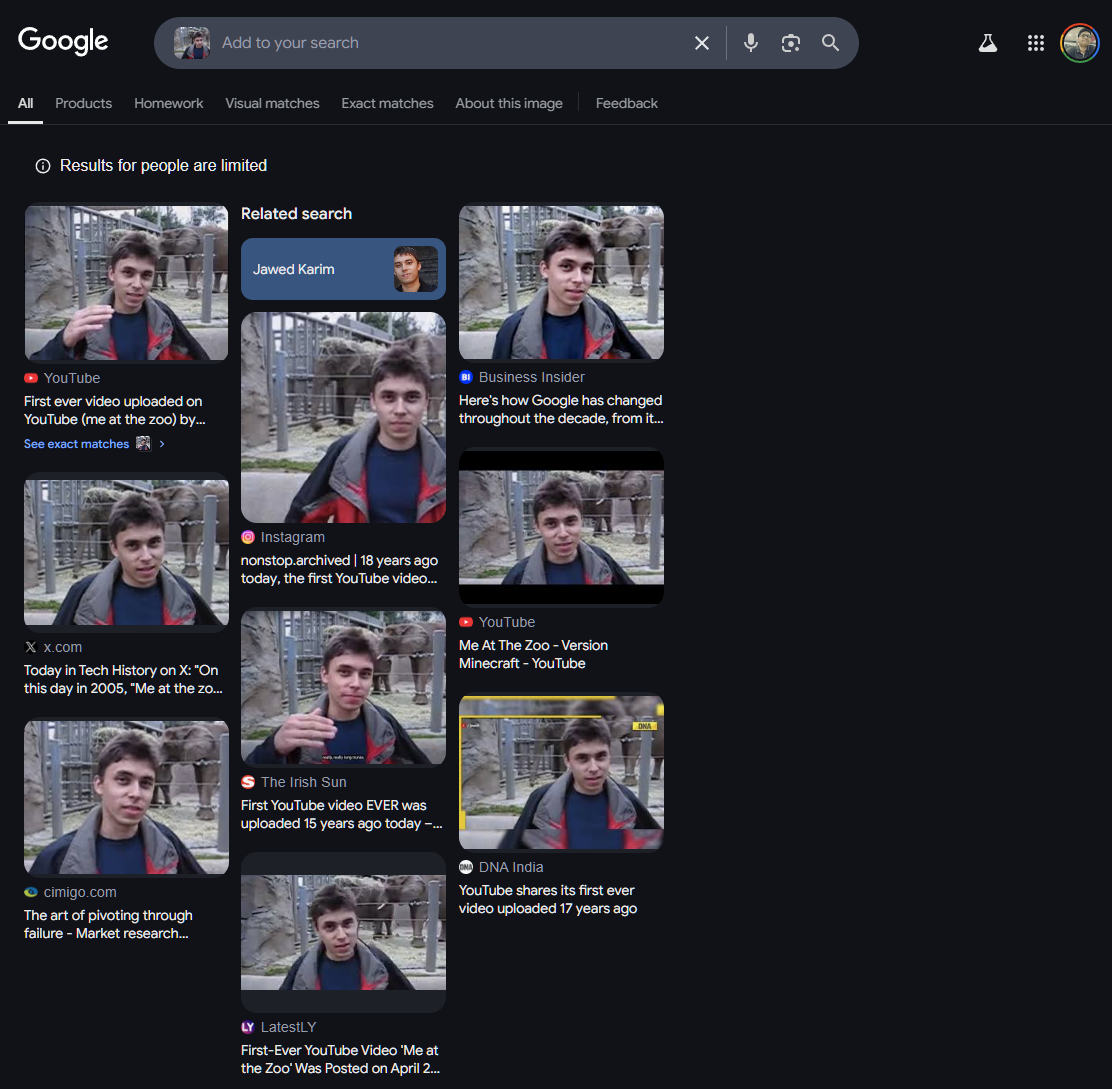Open 'Here's how Google has changed' result
The width and height of the screenshot is (1112, 1089).
point(561,410)
